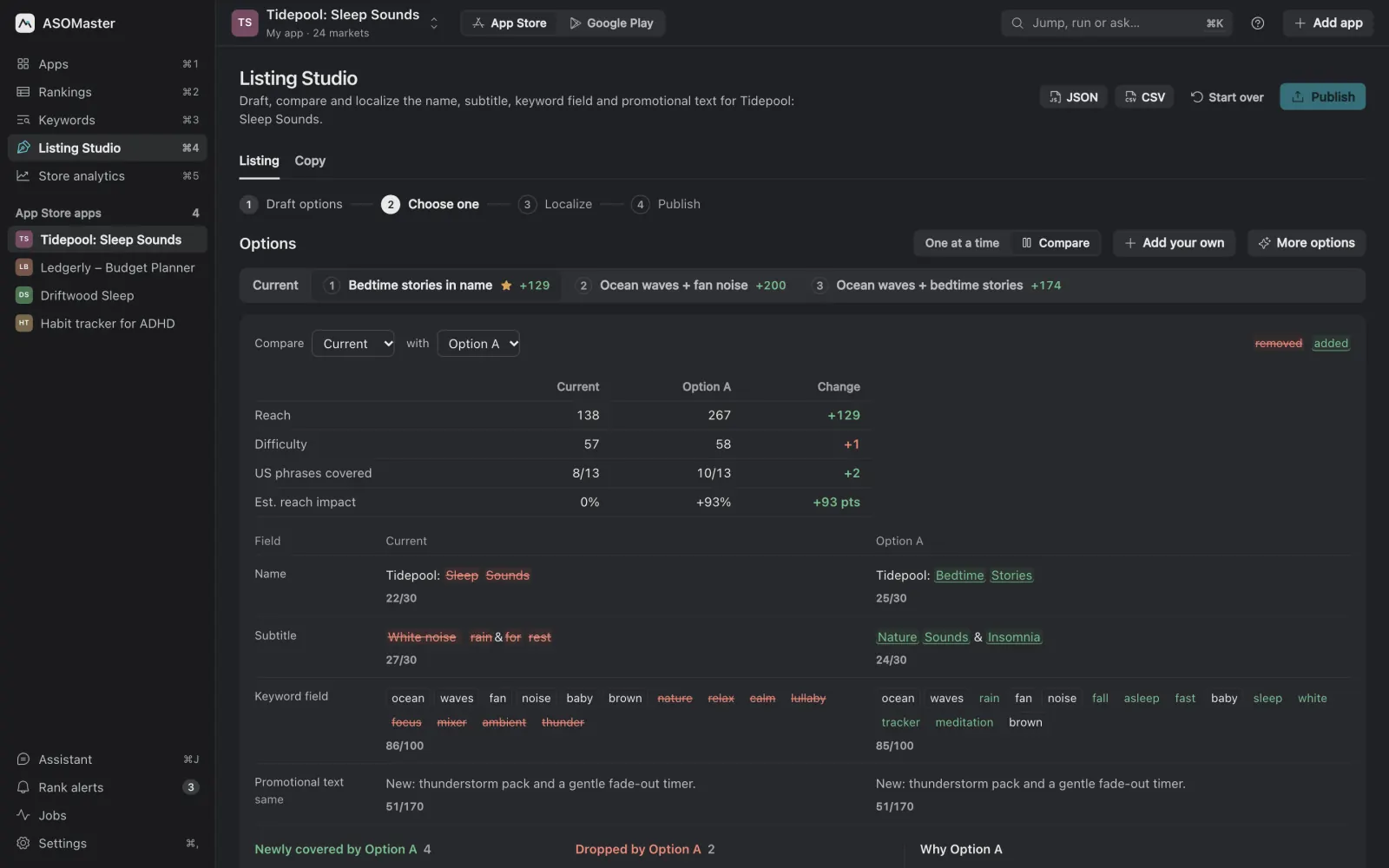
Task: Go to Rankings in sidebar
Action: [x=108, y=92]
